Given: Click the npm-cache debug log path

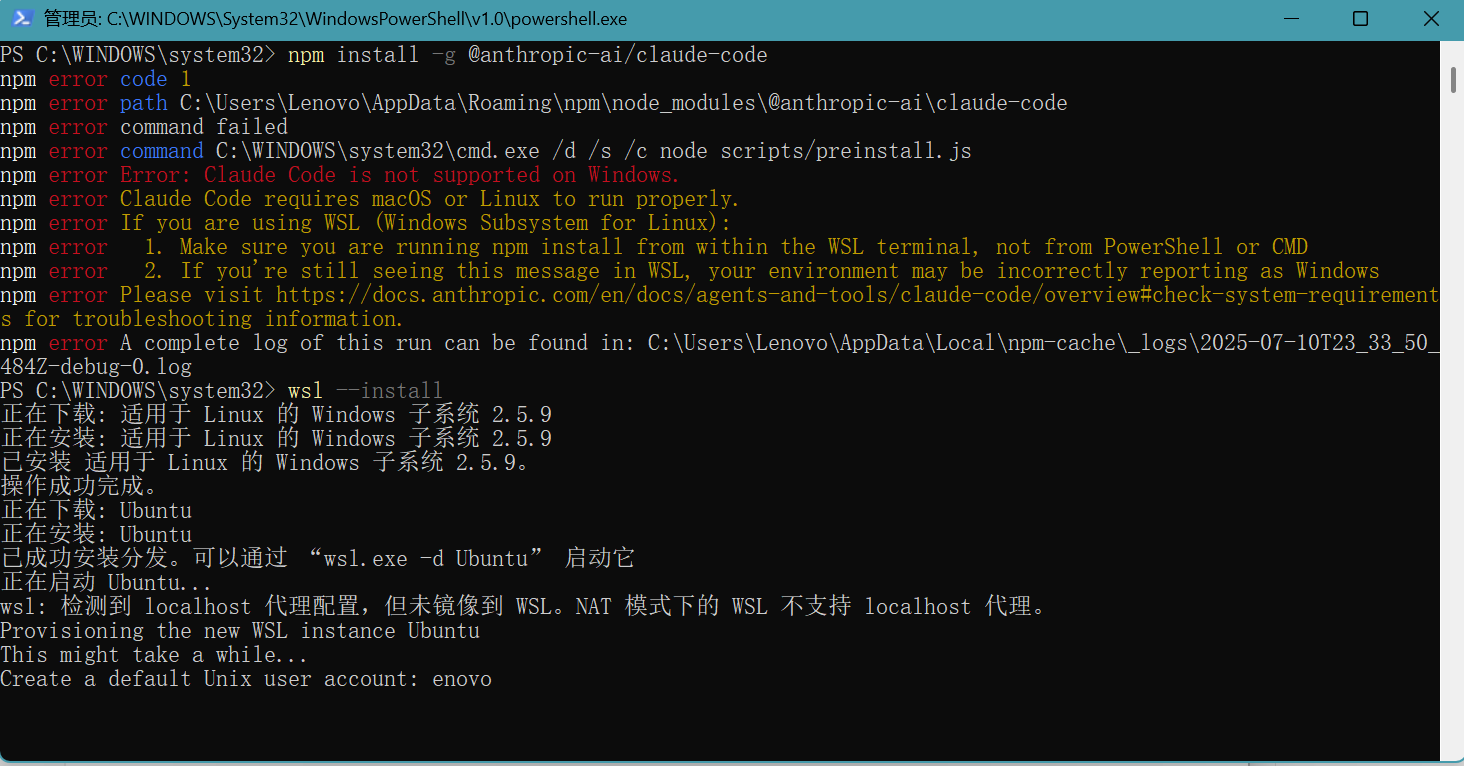Looking at the screenshot, I should pos(1042,343).
